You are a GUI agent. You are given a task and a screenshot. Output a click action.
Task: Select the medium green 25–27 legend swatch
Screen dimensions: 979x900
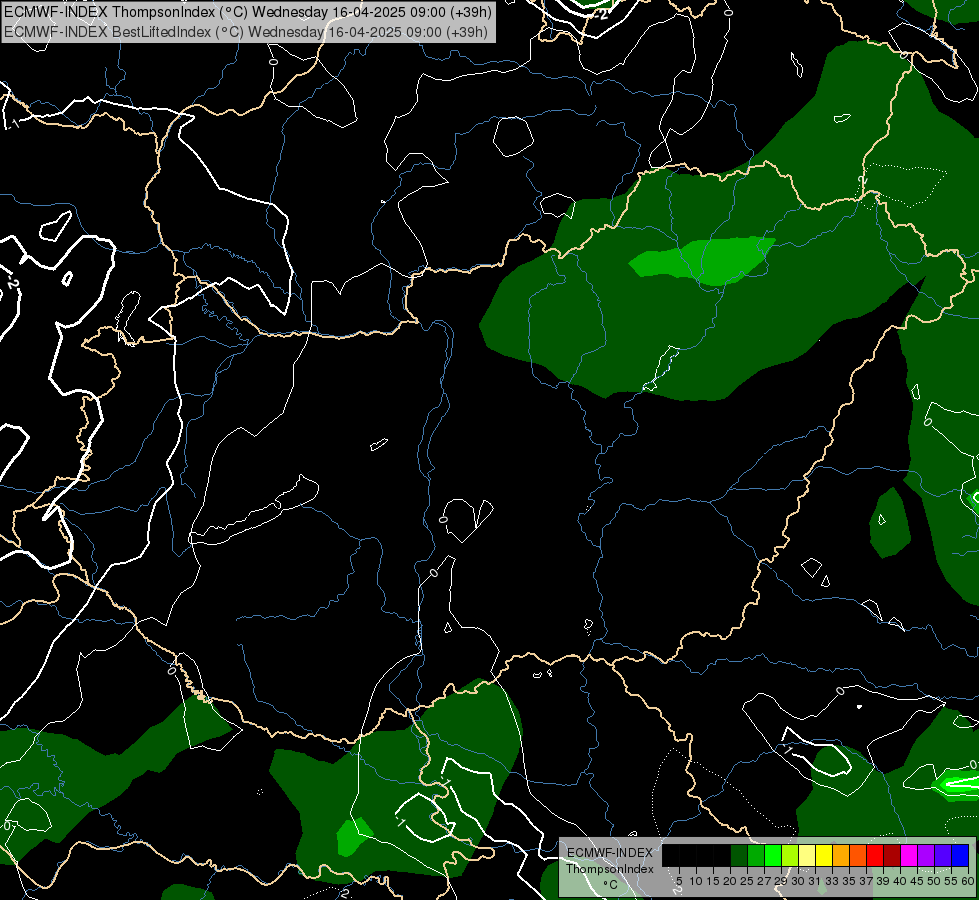point(756,856)
